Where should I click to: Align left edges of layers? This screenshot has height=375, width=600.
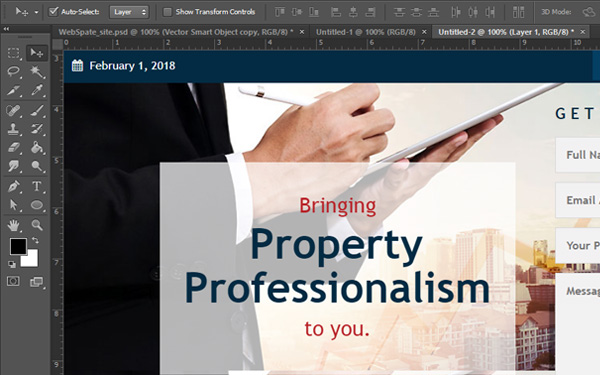point(336,12)
